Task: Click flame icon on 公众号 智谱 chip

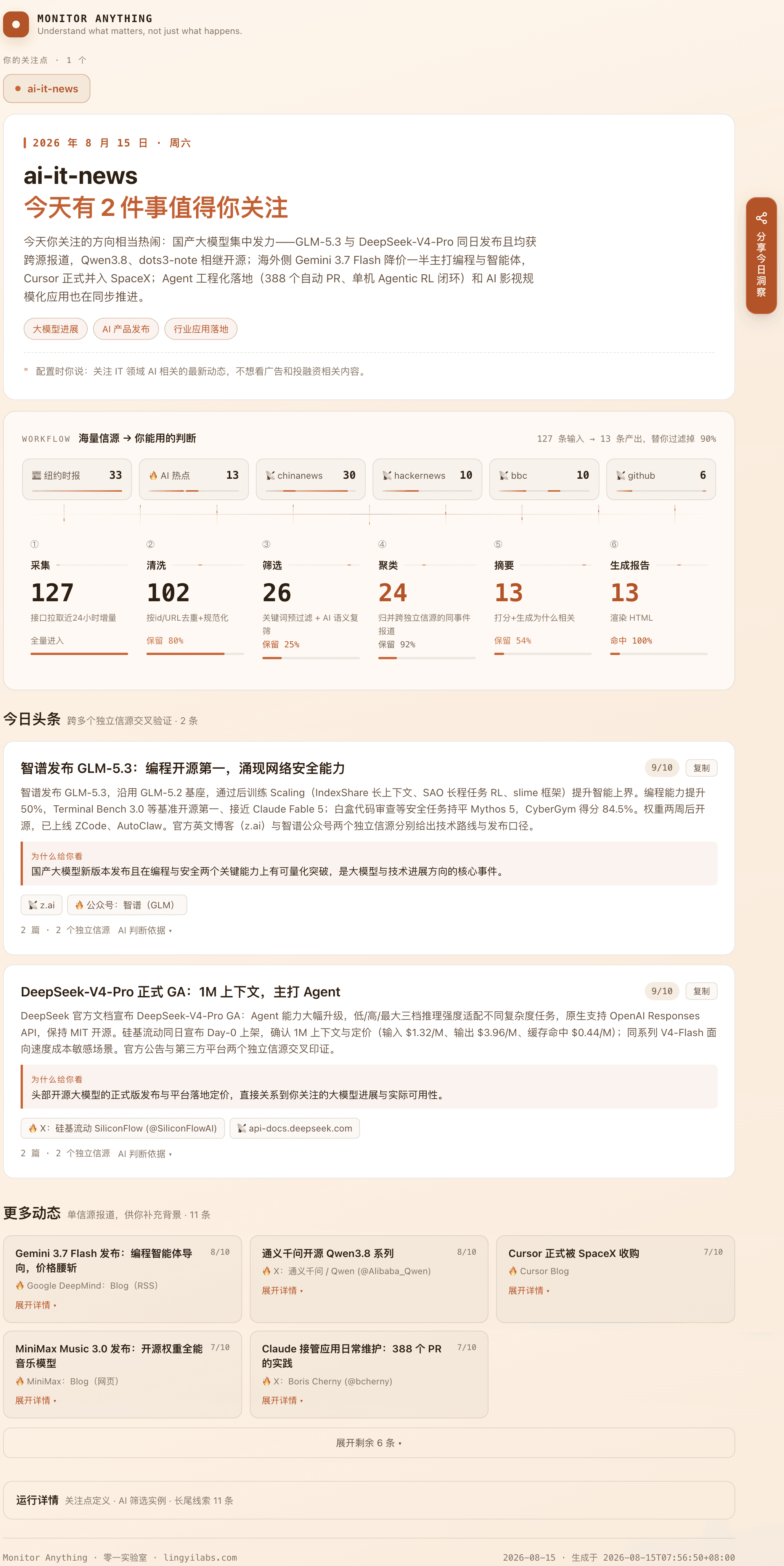Action: pos(79,905)
